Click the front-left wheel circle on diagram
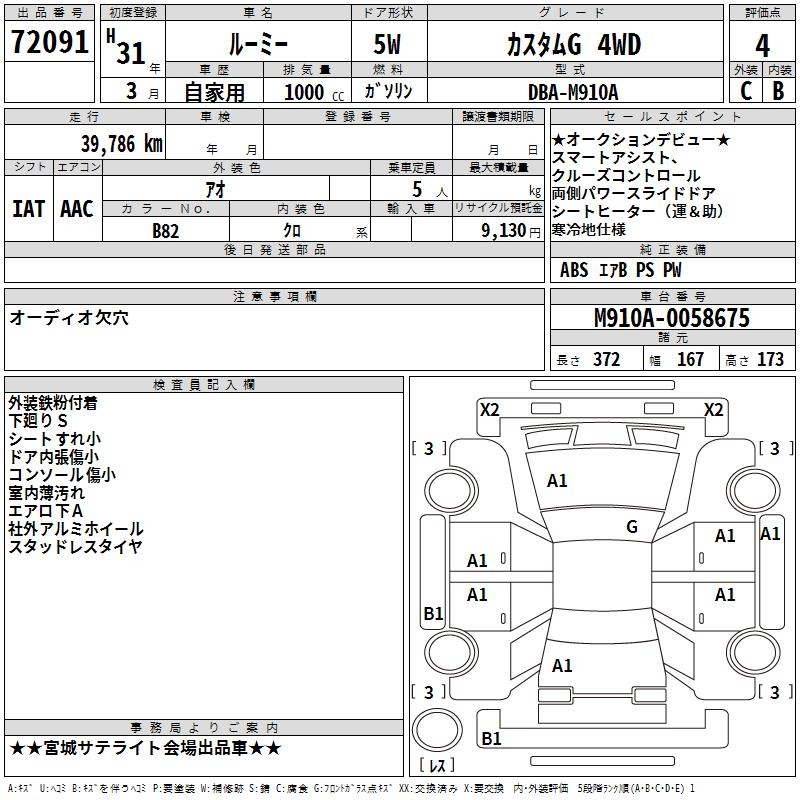Image resolution: width=800 pixels, height=800 pixels. (451, 491)
